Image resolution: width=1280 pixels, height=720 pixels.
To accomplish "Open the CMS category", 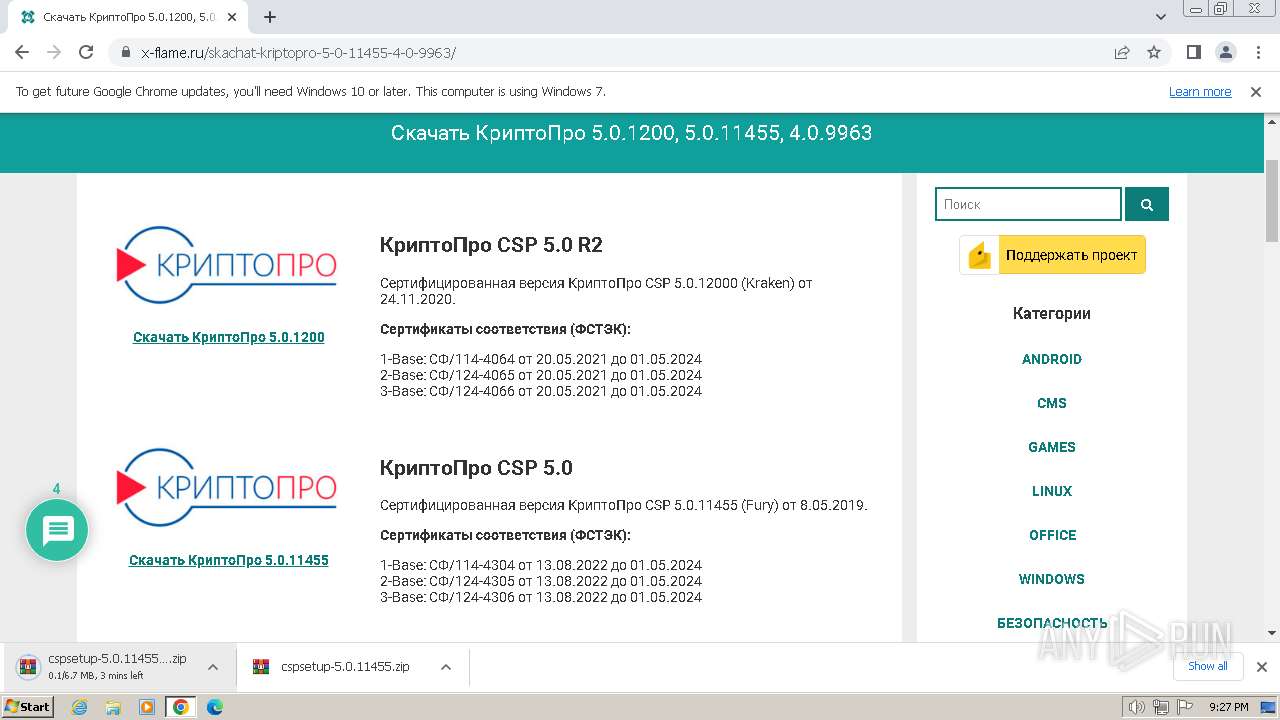I will [1052, 403].
